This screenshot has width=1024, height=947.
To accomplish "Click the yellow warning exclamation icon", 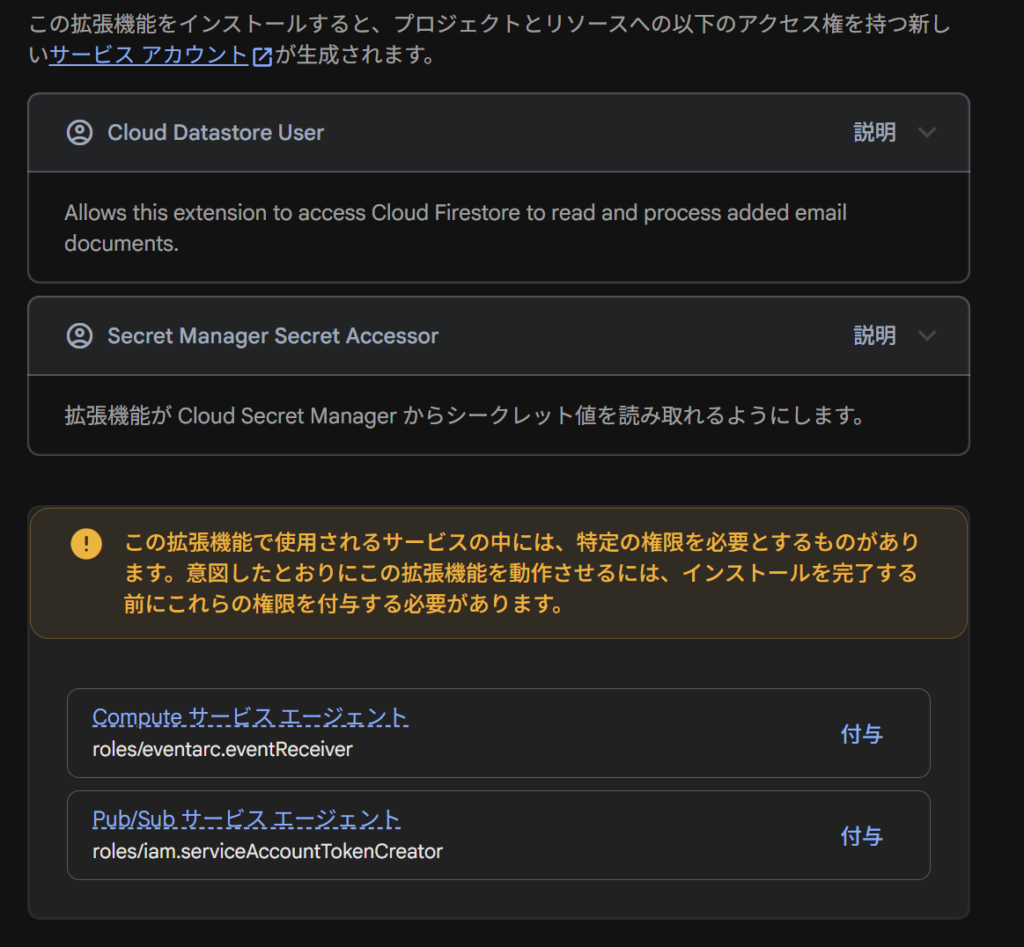I will tap(86, 544).
